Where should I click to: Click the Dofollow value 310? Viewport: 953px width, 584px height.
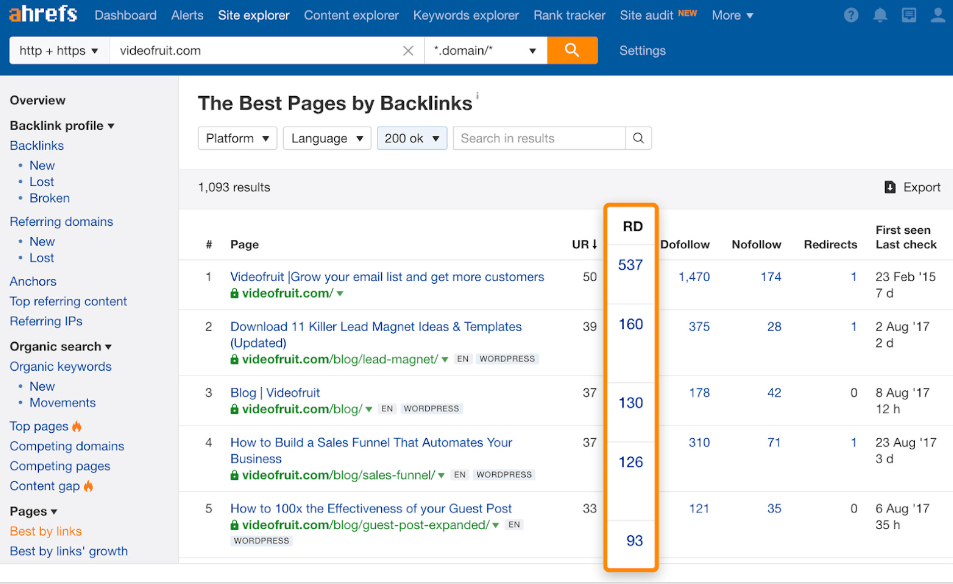point(699,442)
